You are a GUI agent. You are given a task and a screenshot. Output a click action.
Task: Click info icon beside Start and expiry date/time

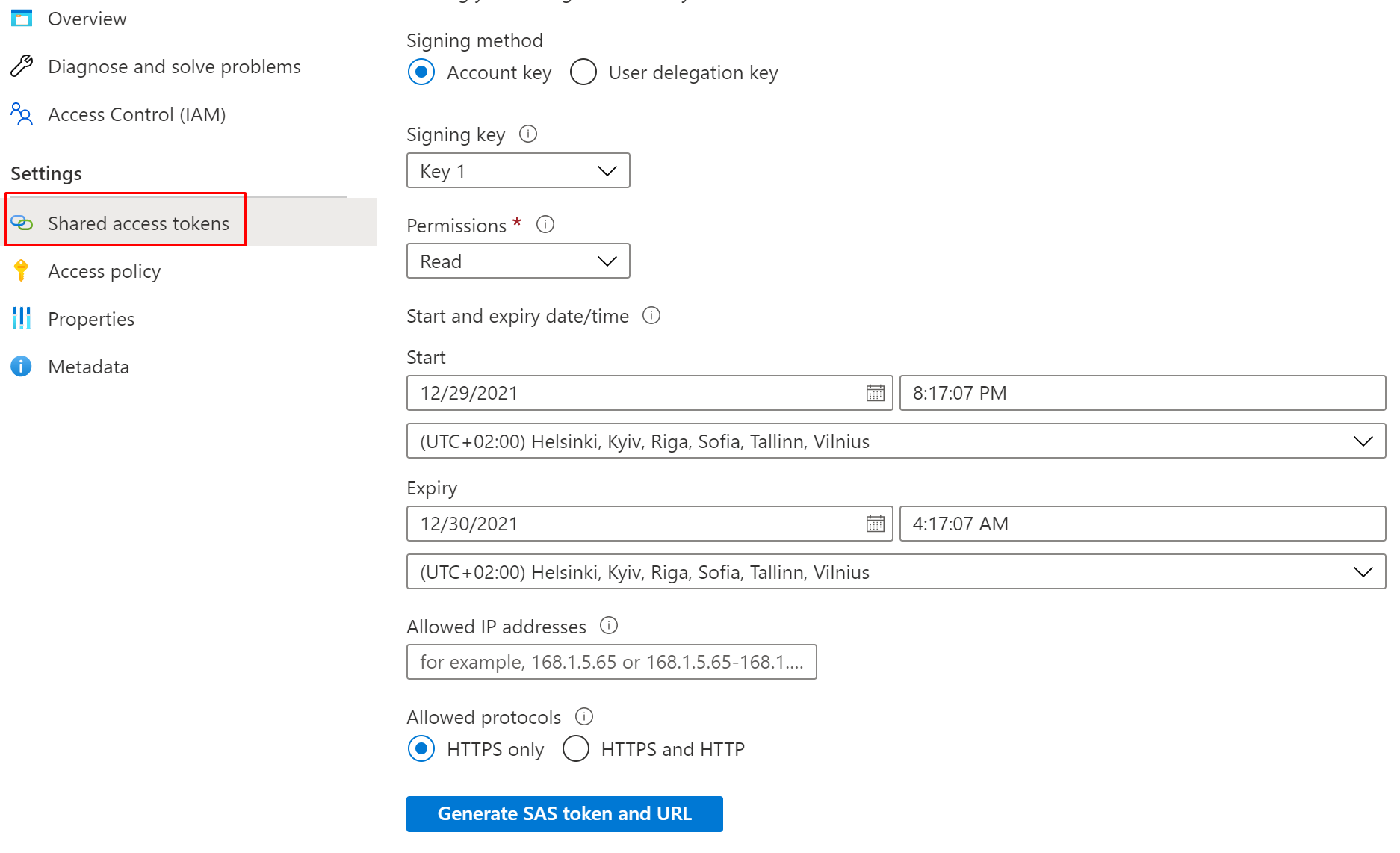click(651, 315)
